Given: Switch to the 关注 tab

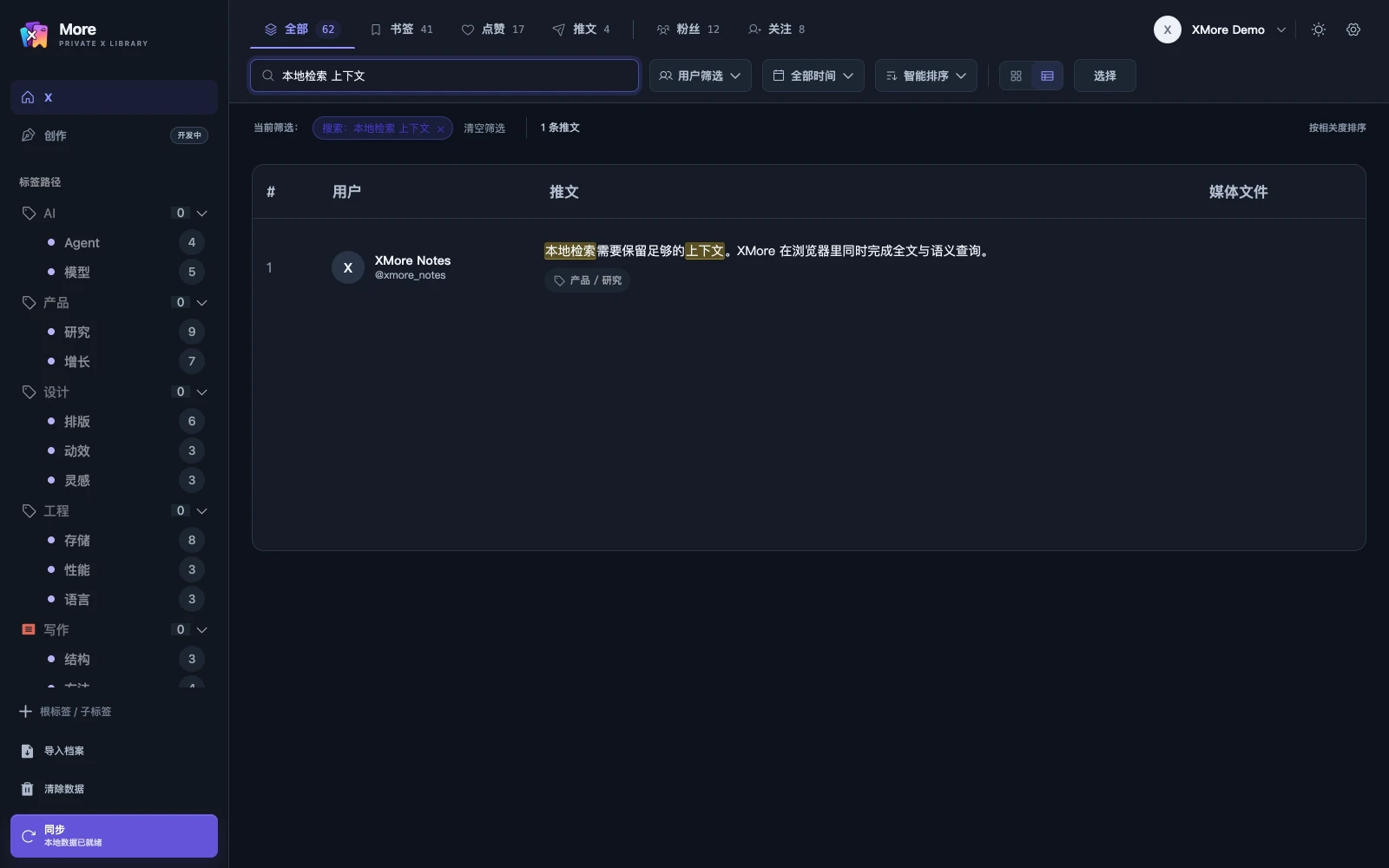Looking at the screenshot, I should pyautogui.click(x=777, y=30).
